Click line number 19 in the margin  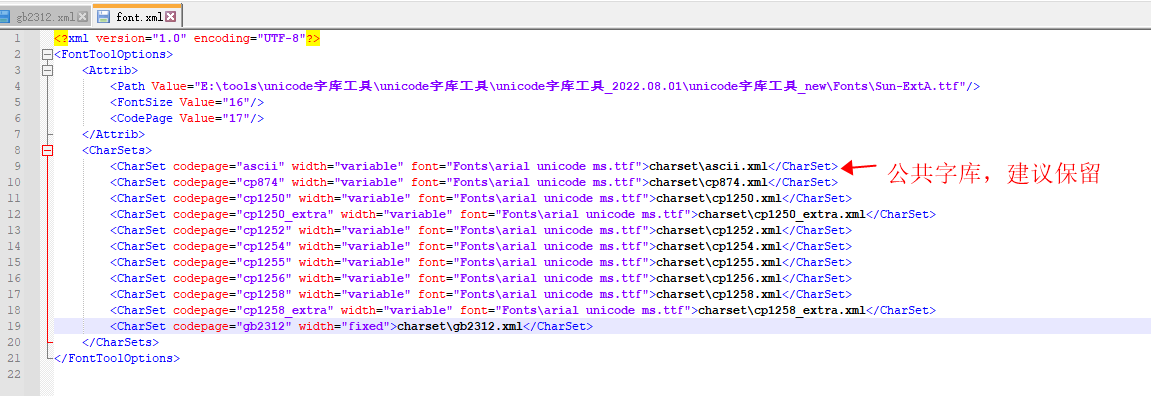[x=15, y=326]
